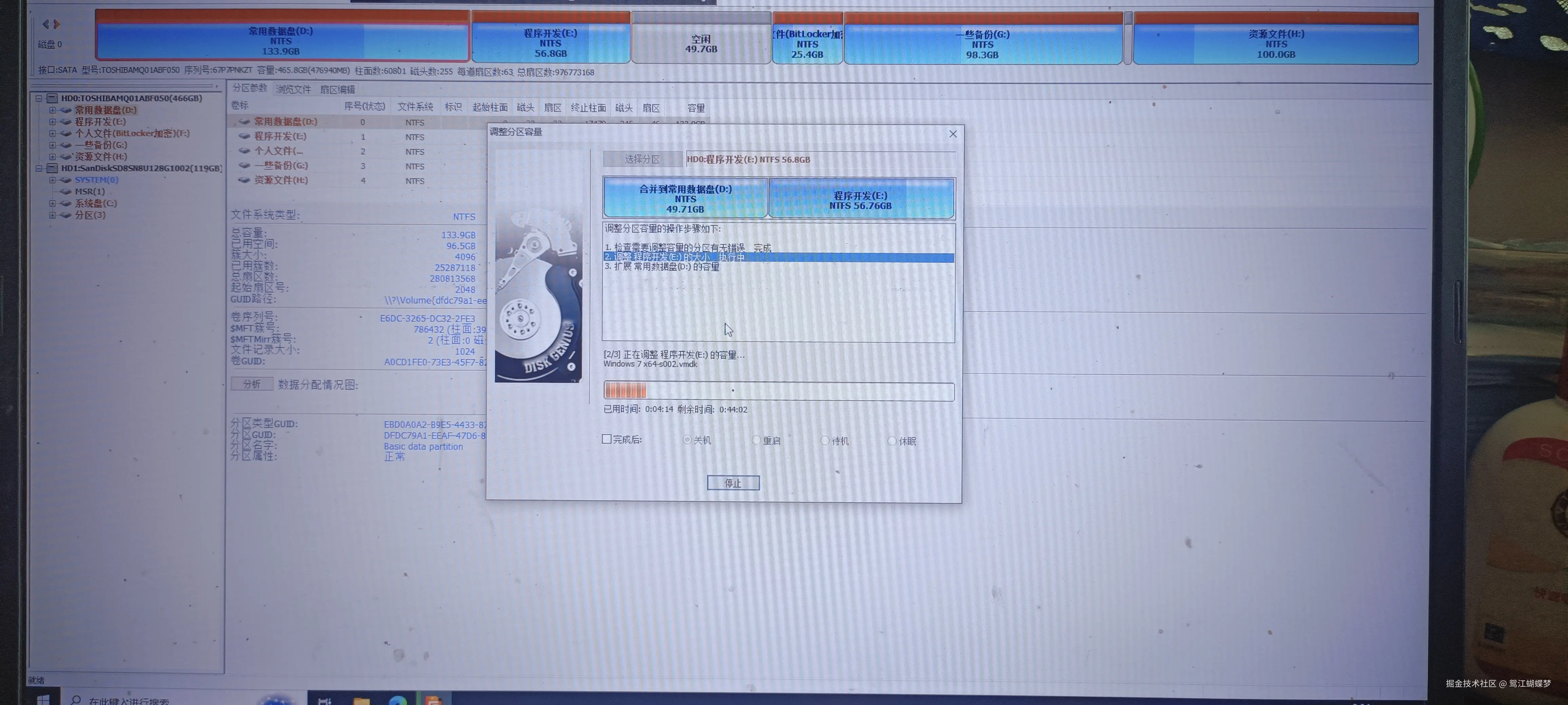Image resolution: width=1568 pixels, height=705 pixels.
Task: Open the 扇区编辑 tab
Action: [x=337, y=89]
